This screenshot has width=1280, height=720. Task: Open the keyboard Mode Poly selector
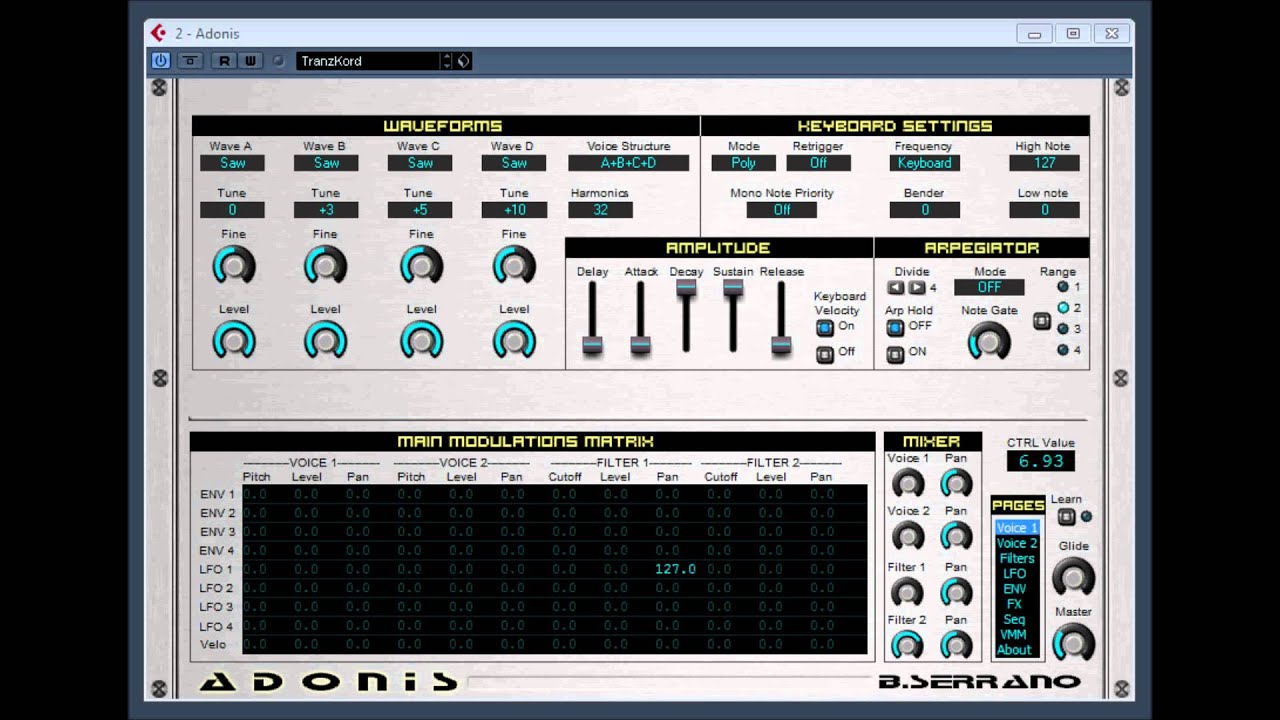(x=743, y=163)
